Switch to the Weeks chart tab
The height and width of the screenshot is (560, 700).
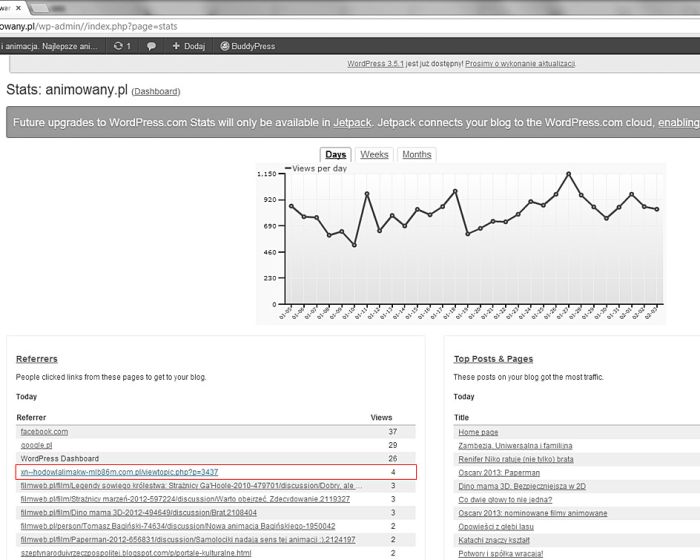click(374, 154)
